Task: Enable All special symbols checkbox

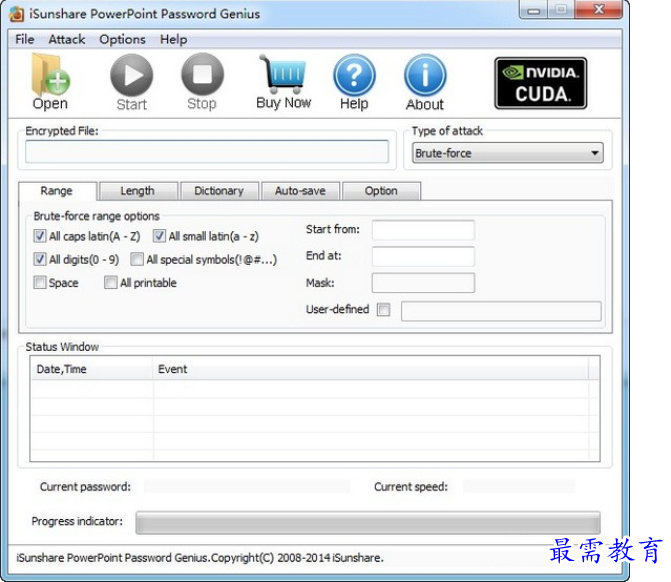Action: (137, 259)
